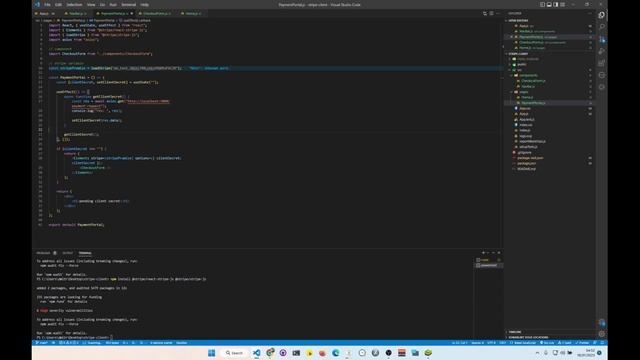Screen dimensions: 640x360
Task: Open Windows Start menu
Action: coord(211,353)
